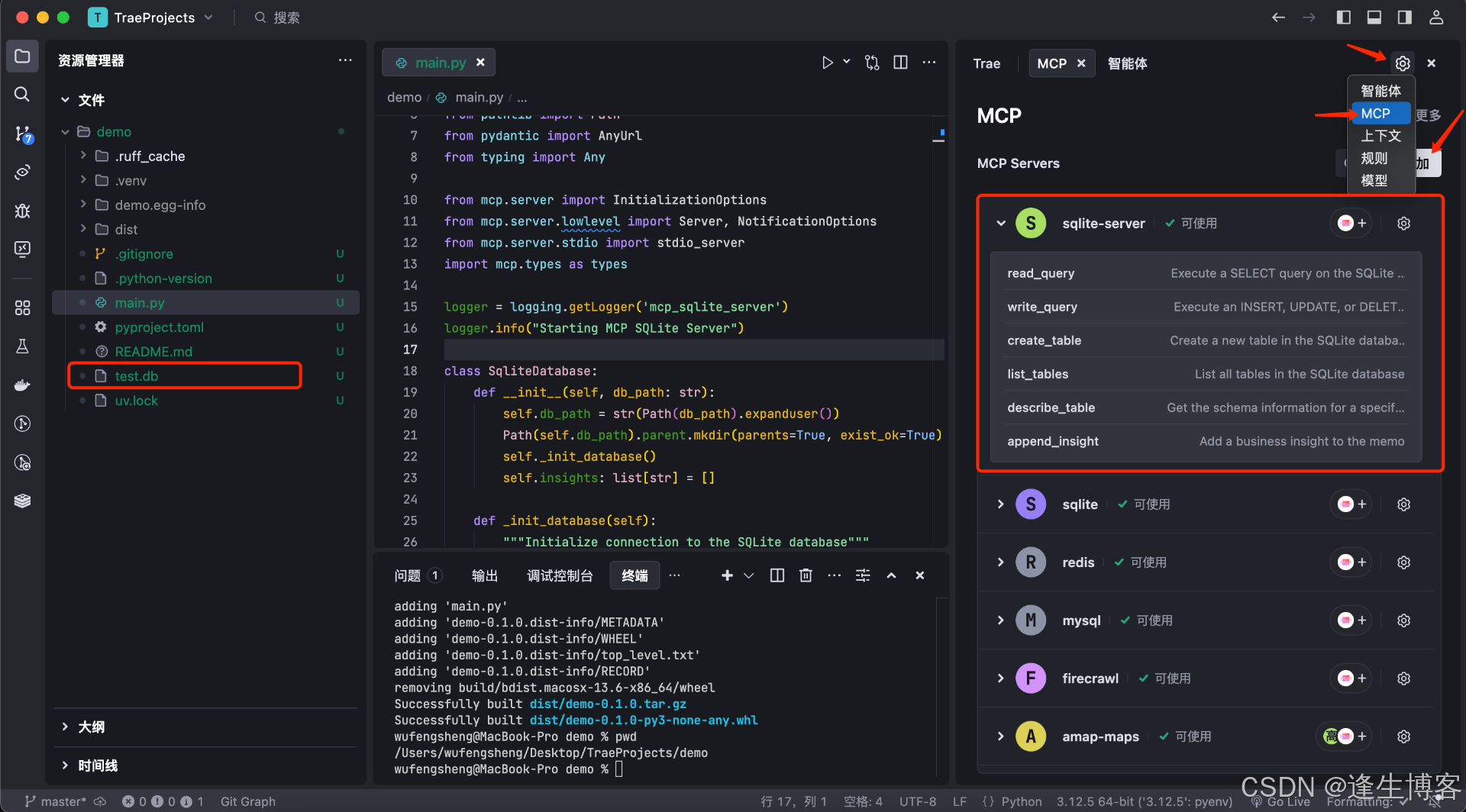The width and height of the screenshot is (1466, 812).
Task: Open the Testing flask icon
Action: click(22, 346)
